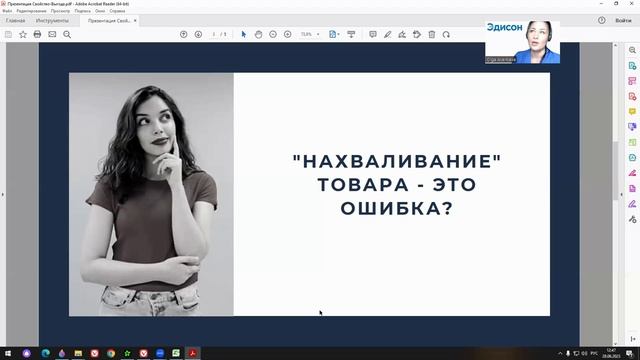The height and width of the screenshot is (360, 640).
Task: Switch to the Инструменты tab
Action: 52,20
